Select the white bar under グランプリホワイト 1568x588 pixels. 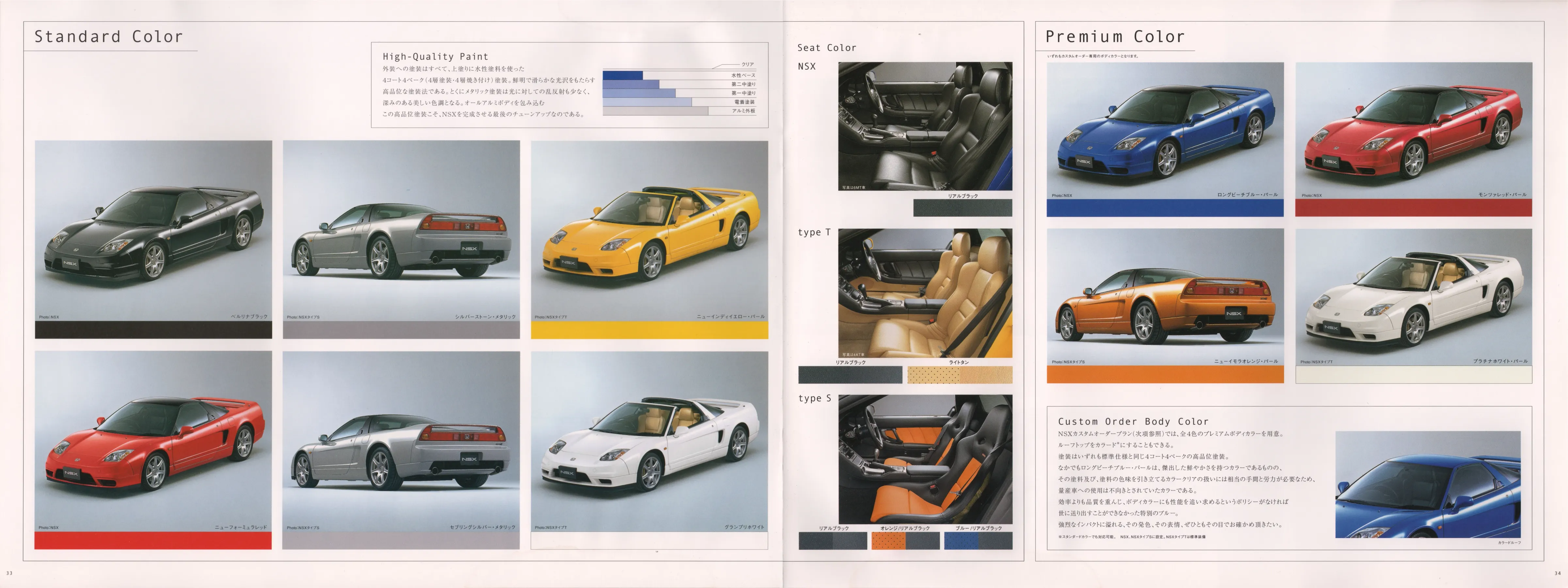pyautogui.click(x=649, y=541)
